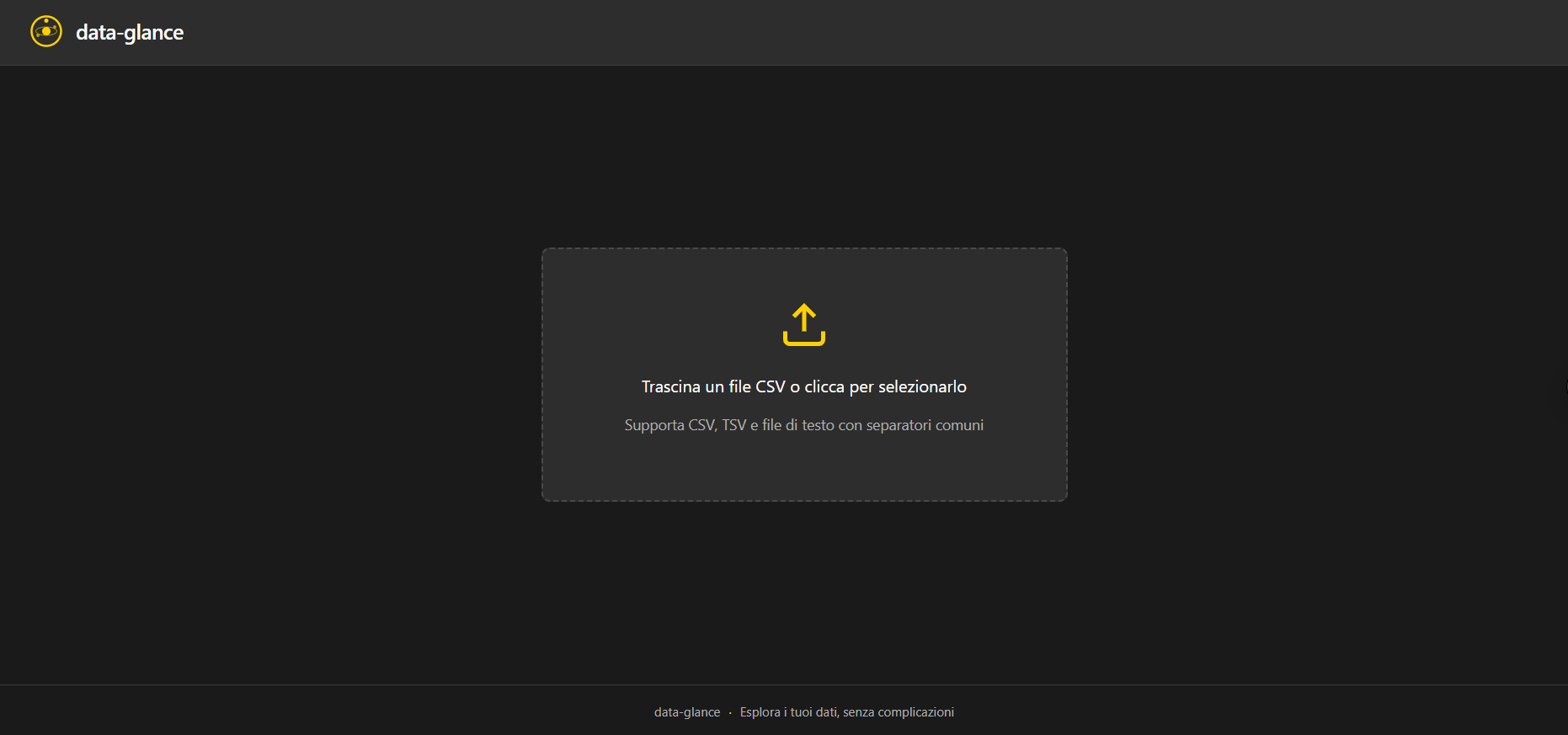Click the yellow dot separator in footer
This screenshot has height=735, width=1568.
[x=730, y=713]
